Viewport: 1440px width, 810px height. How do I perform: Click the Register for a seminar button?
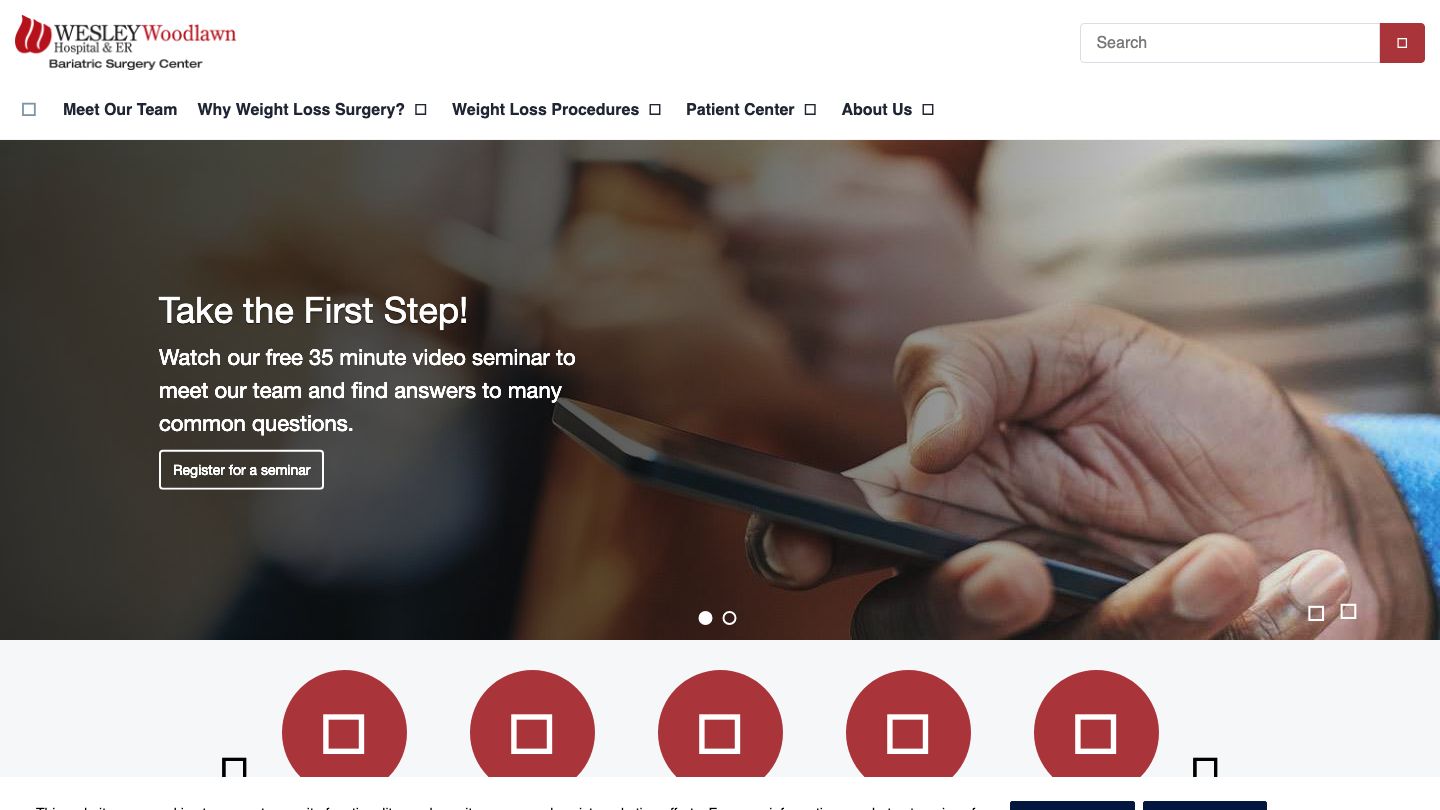point(241,470)
